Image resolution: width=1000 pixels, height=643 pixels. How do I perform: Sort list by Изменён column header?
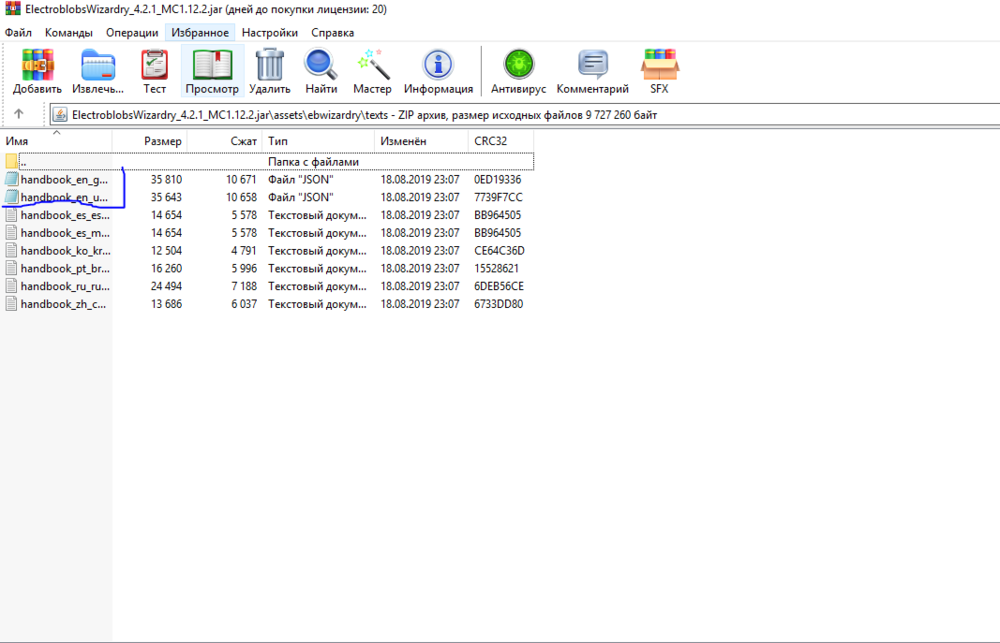tap(421, 141)
